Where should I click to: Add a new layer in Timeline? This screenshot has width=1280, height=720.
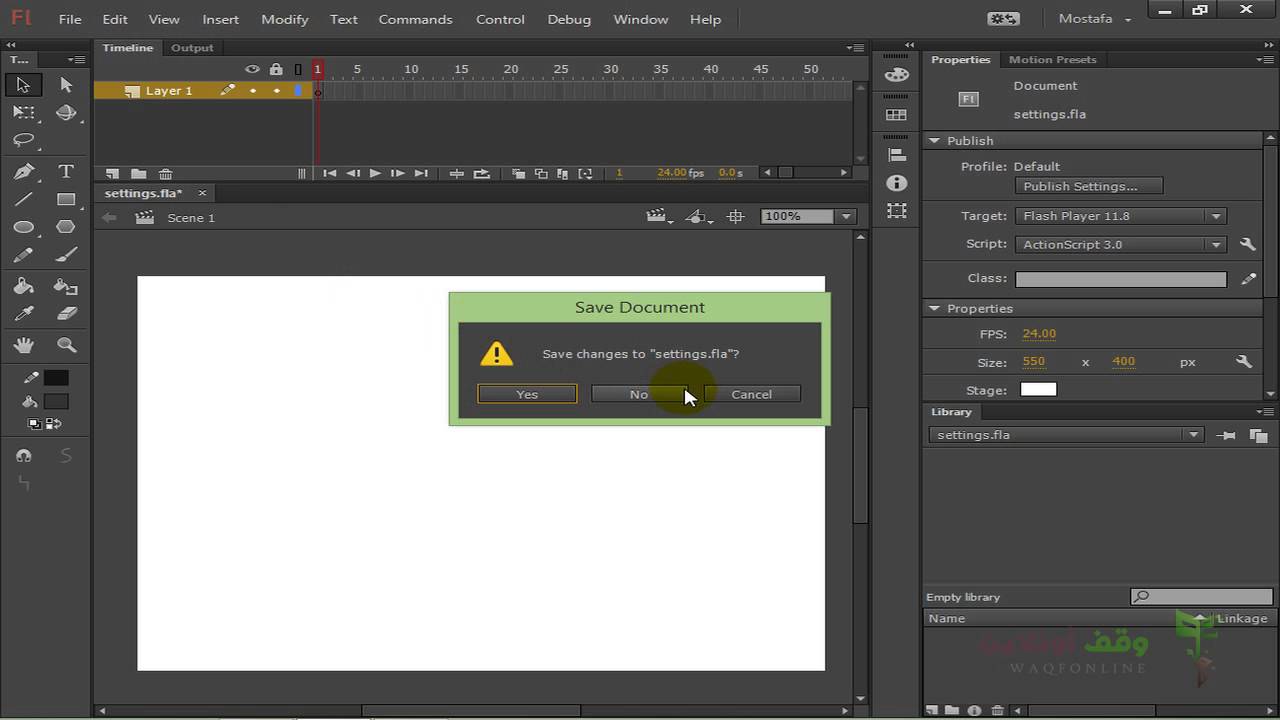pyautogui.click(x=112, y=174)
